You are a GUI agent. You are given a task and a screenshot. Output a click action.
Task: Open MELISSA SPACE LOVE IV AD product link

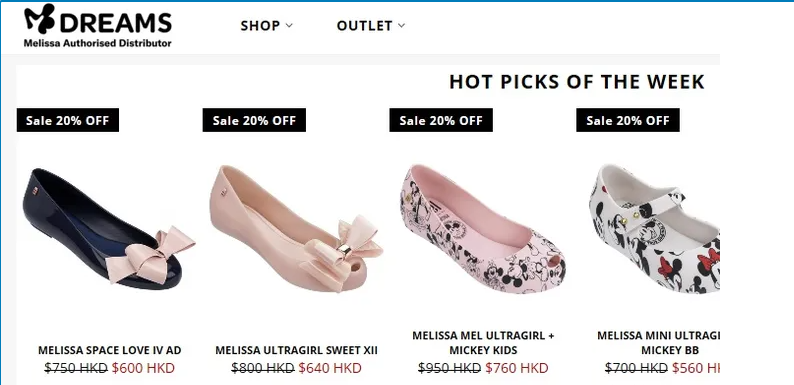point(109,350)
